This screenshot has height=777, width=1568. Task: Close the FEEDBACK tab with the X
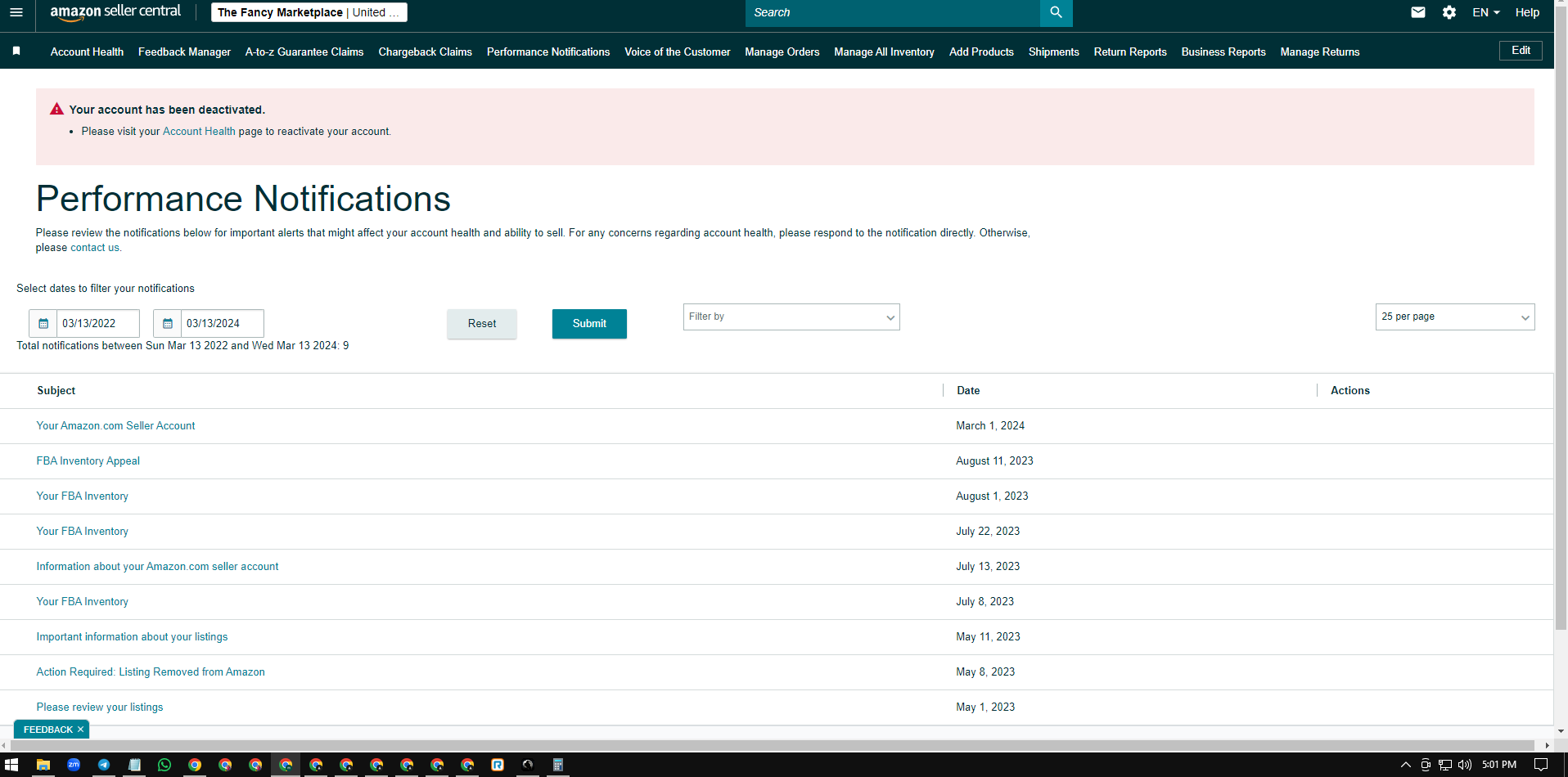pos(80,730)
